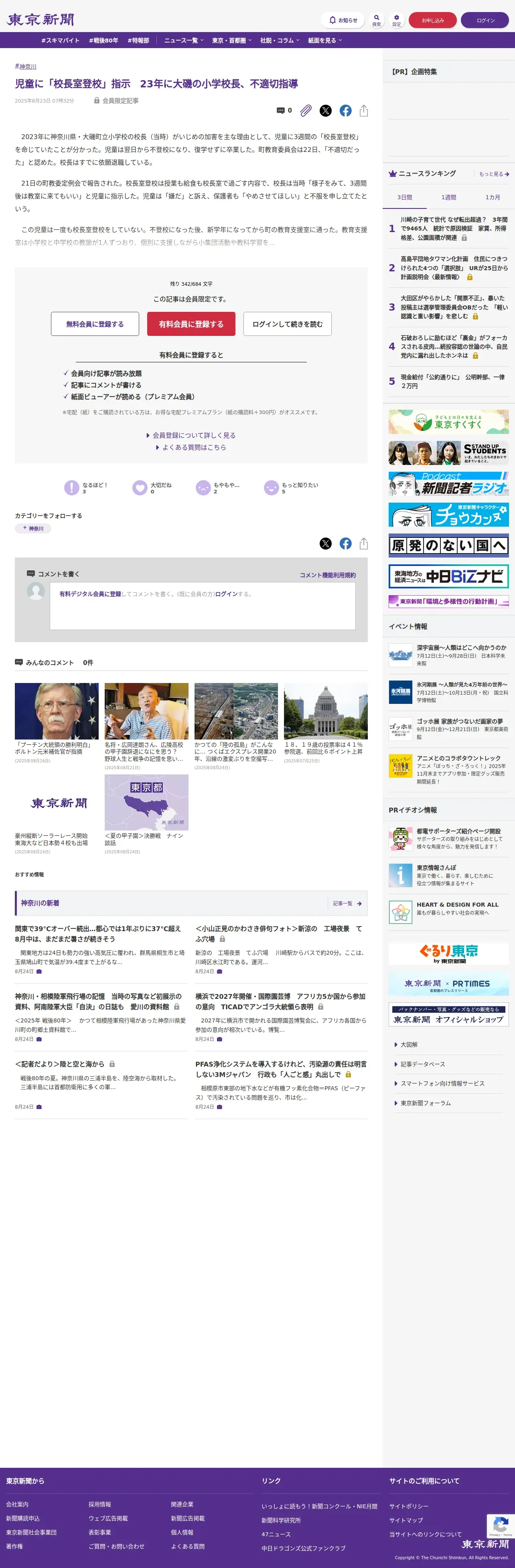
Task: Open コメント機能利用規約 link
Action: pos(327,575)
